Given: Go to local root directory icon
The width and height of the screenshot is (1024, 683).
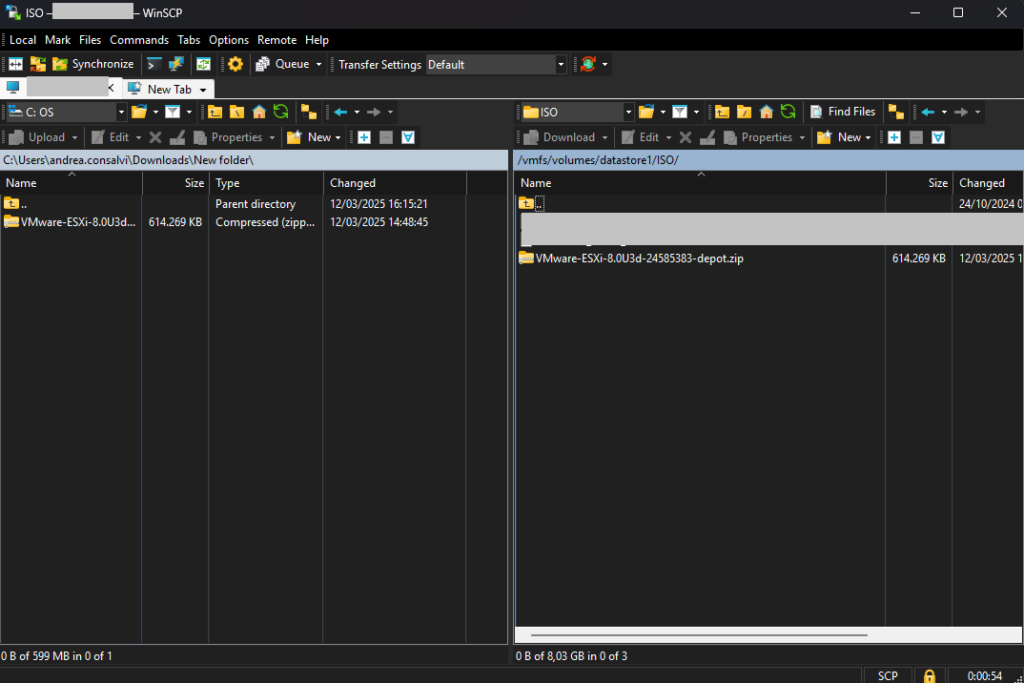Looking at the screenshot, I should point(236,112).
